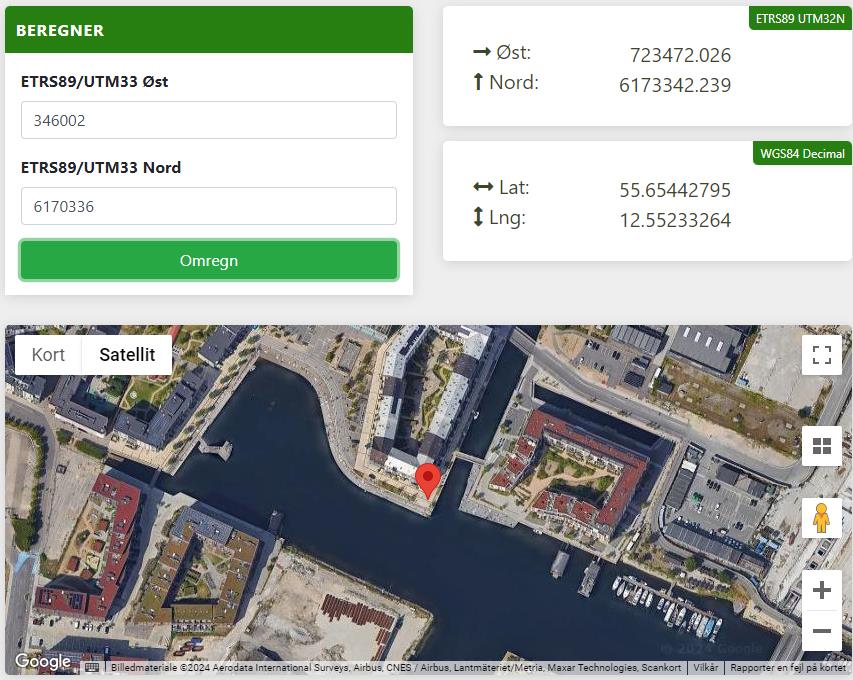Select the Lat value 55.65442795
The image size is (853, 680).
click(x=675, y=190)
